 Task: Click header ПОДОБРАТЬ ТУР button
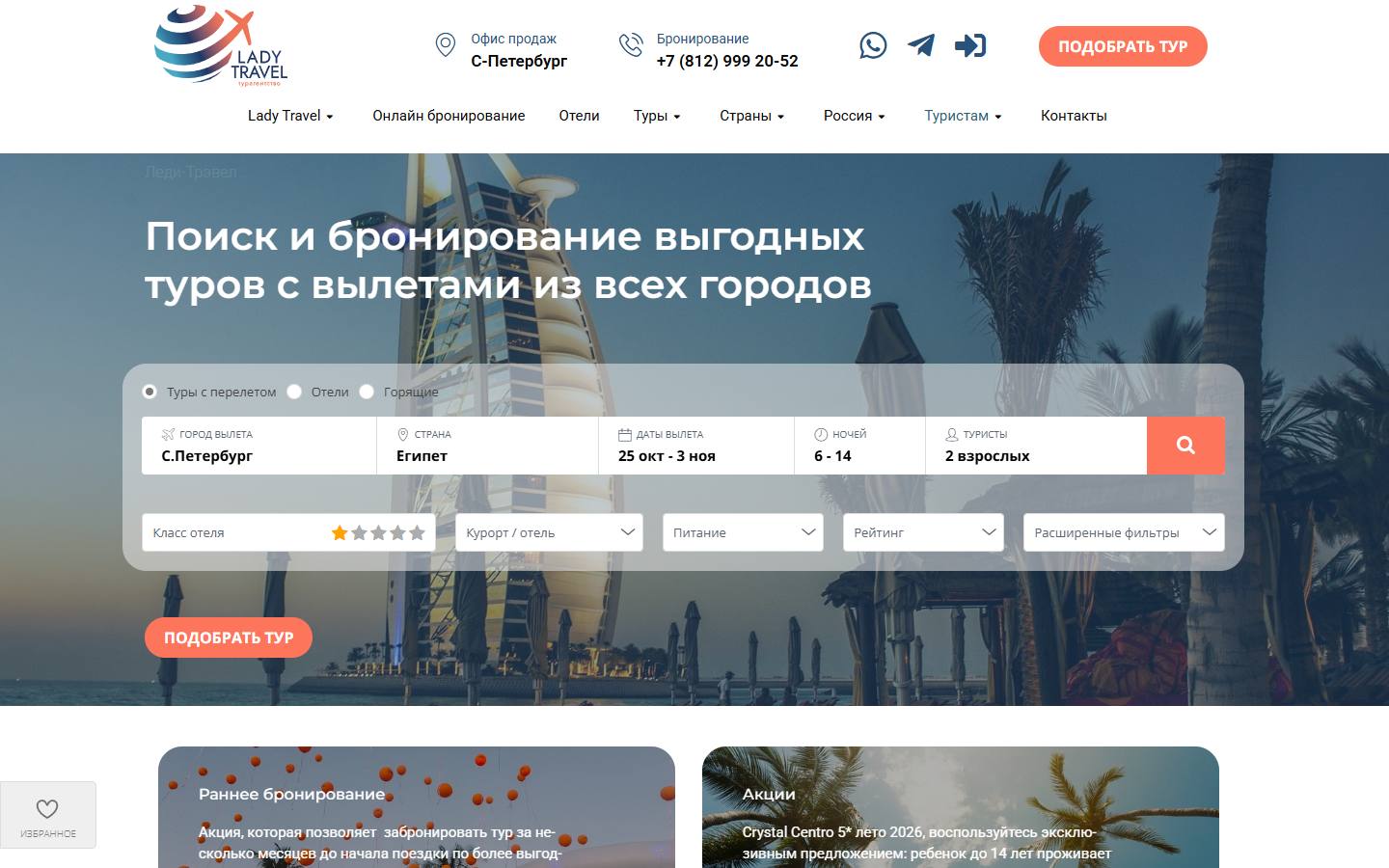1123,46
